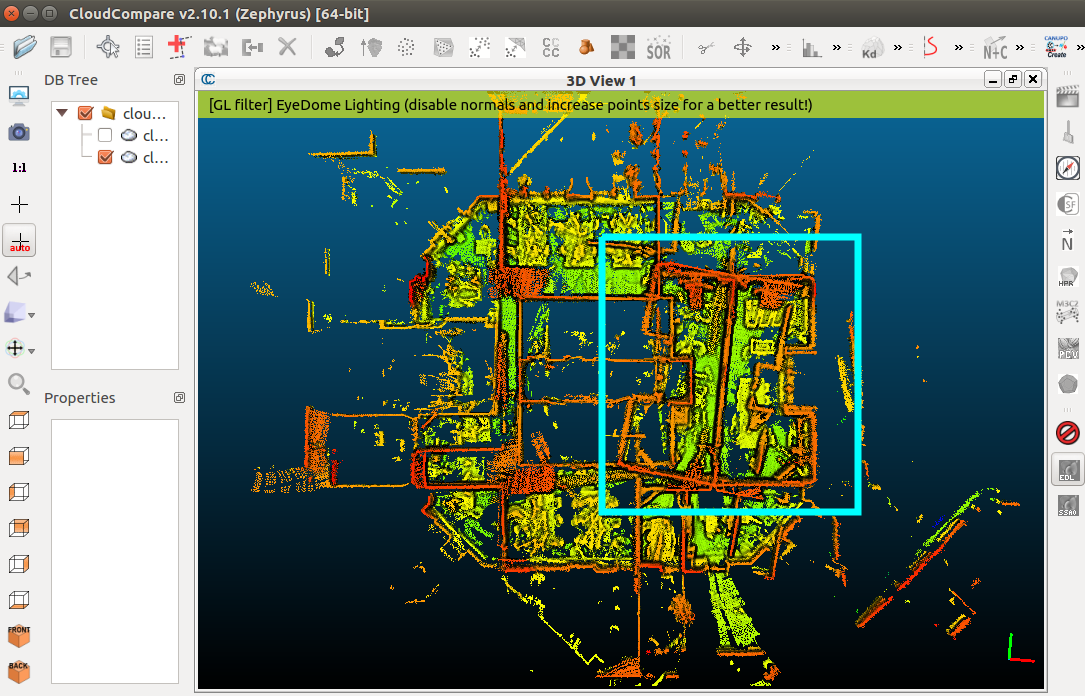Toggle the root folder checkbox in DB Tree
The image size is (1085, 696).
tap(85, 113)
